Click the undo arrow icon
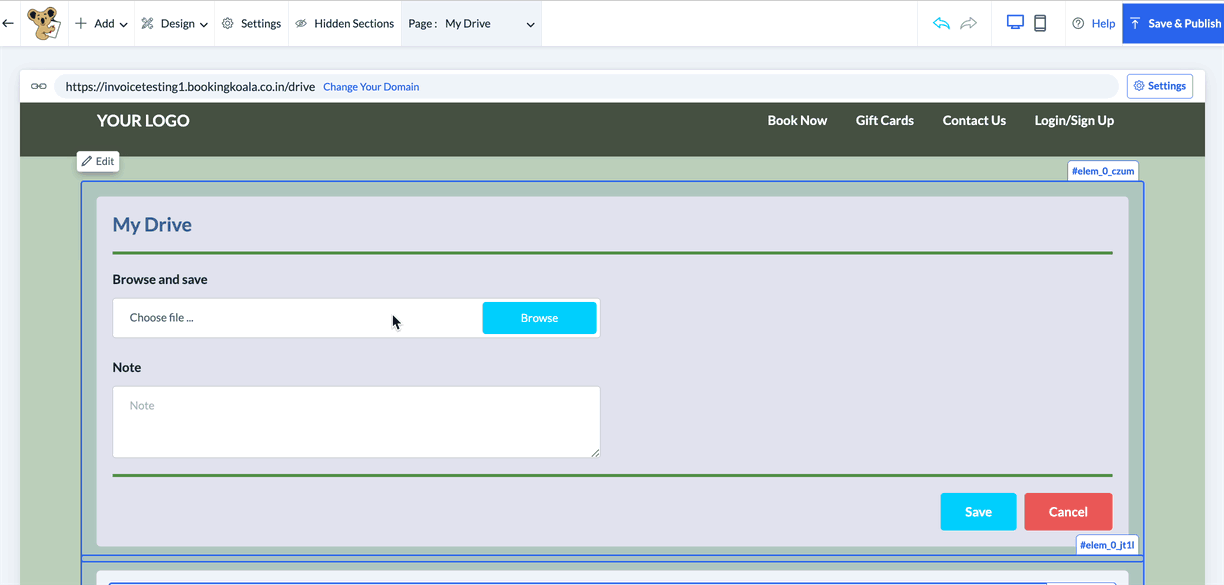The width and height of the screenshot is (1224, 585). tap(941, 23)
